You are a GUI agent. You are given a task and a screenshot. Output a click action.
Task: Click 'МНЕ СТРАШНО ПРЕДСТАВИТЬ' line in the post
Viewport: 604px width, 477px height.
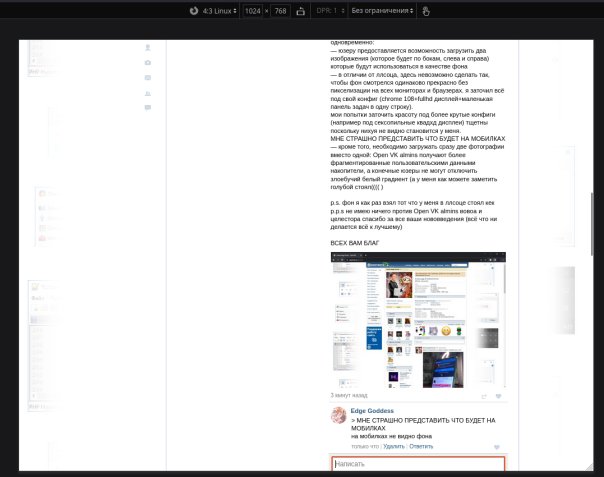coord(418,139)
